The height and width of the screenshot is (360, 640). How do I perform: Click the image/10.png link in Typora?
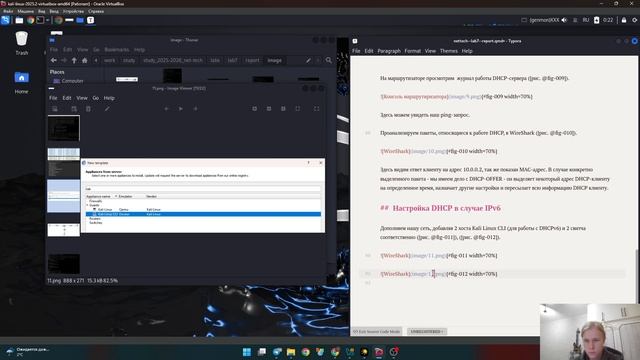[428, 151]
